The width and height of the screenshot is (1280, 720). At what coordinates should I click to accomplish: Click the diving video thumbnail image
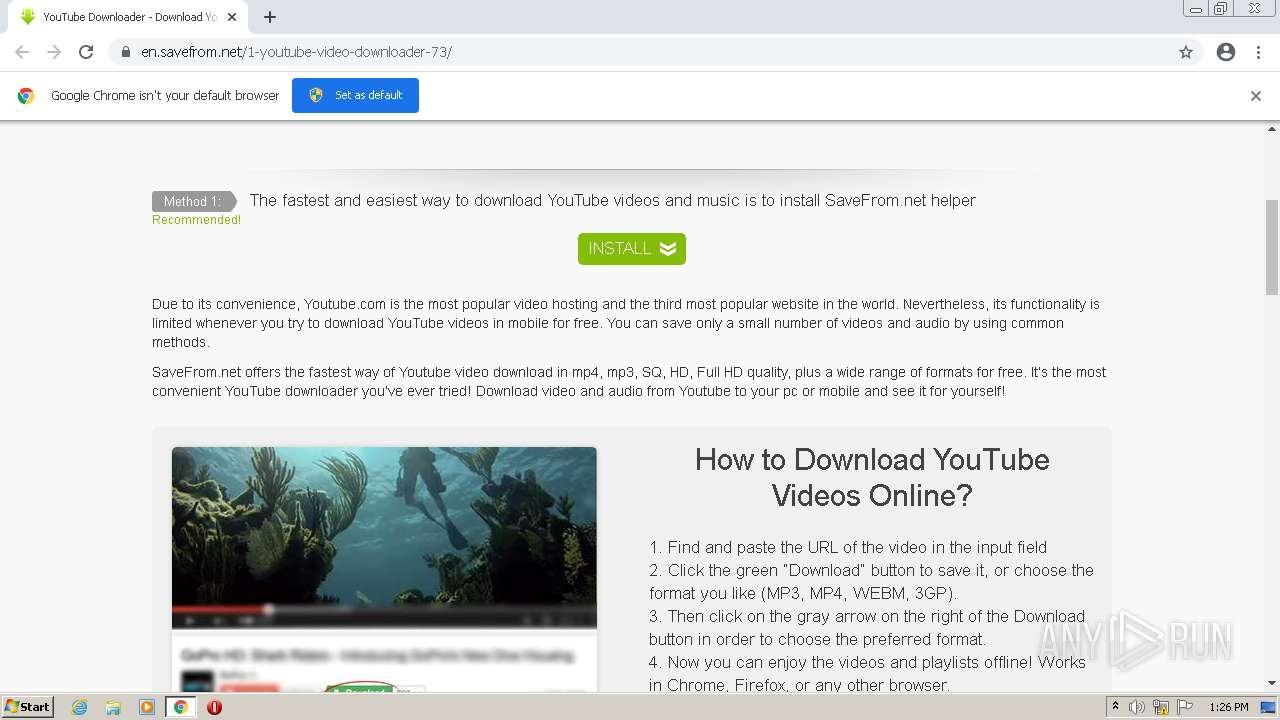pos(384,537)
